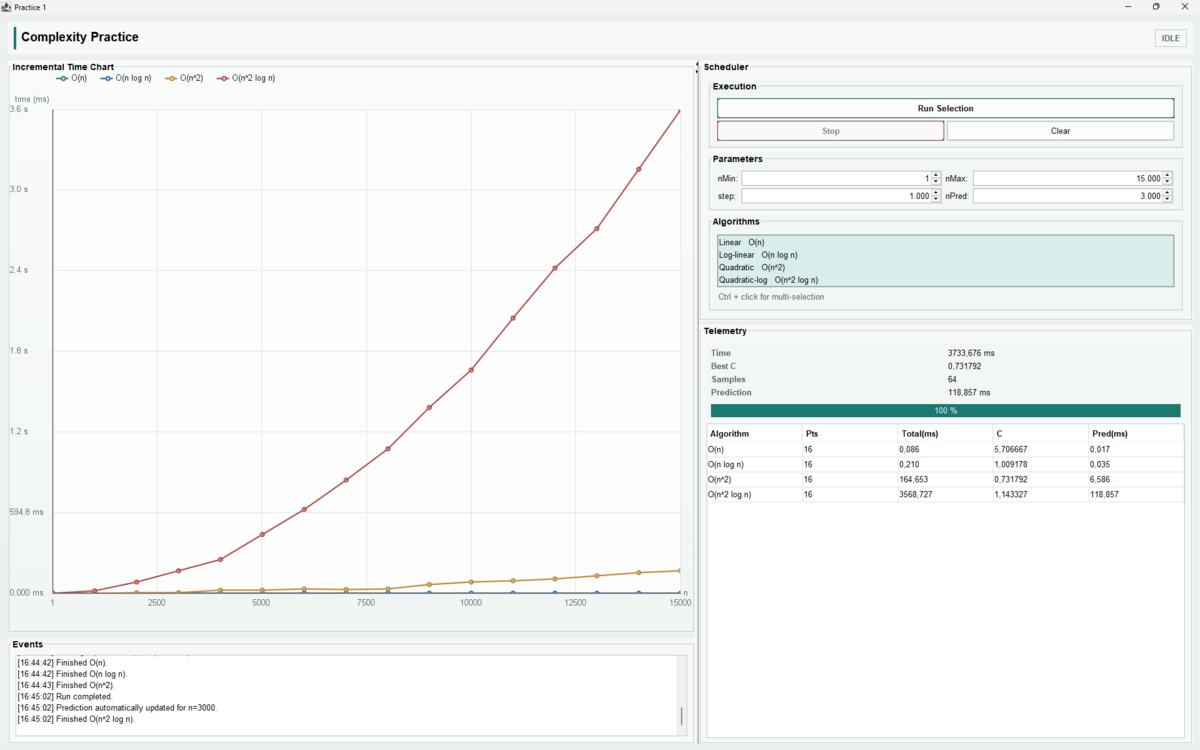Close the Practice 1 window
Screen dimensions: 1200x750
click(x=1185, y=6)
